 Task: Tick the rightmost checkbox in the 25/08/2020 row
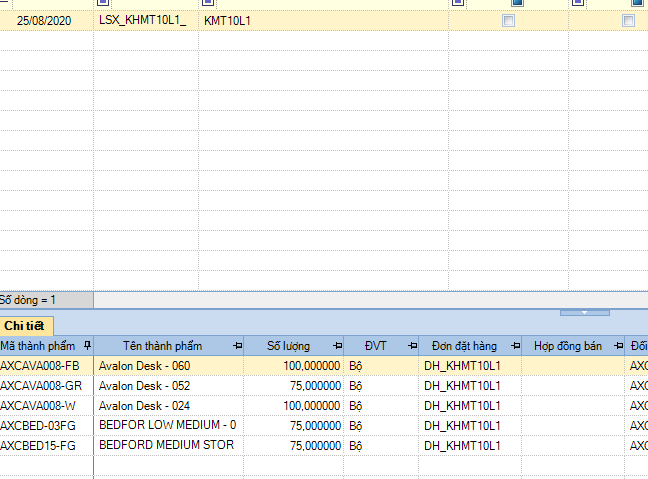coord(628,20)
